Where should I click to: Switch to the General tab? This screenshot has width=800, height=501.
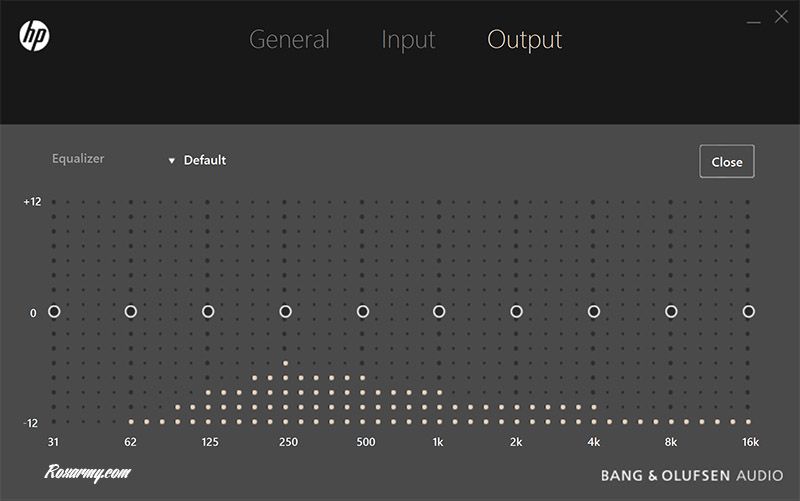coord(289,40)
